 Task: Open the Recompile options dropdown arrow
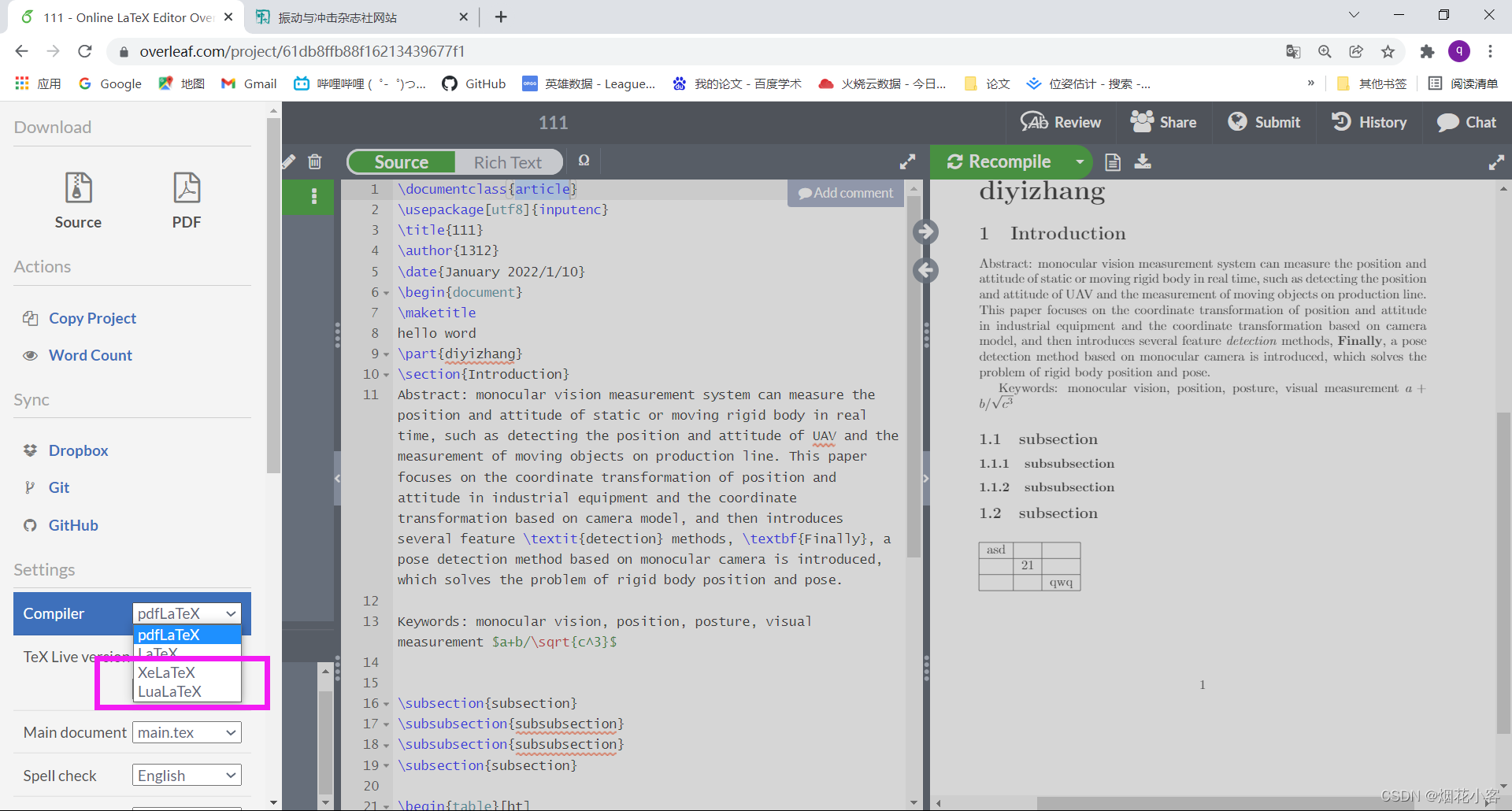pyautogui.click(x=1080, y=161)
